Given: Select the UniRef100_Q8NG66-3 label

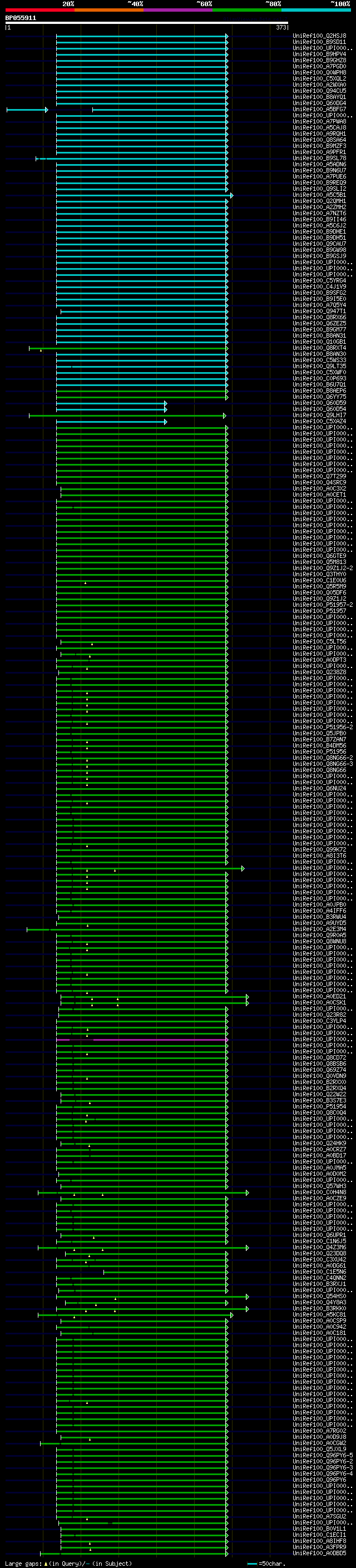Looking at the screenshot, I should pos(323,764).
